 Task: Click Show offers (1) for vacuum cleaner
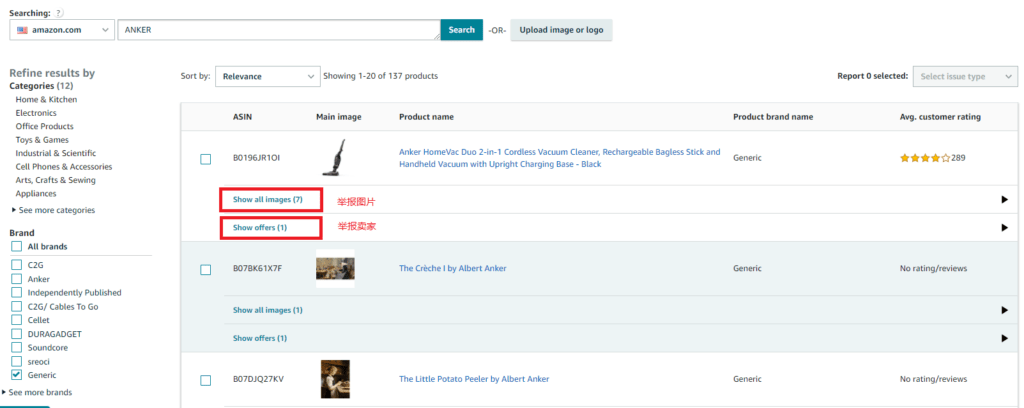tap(260, 228)
